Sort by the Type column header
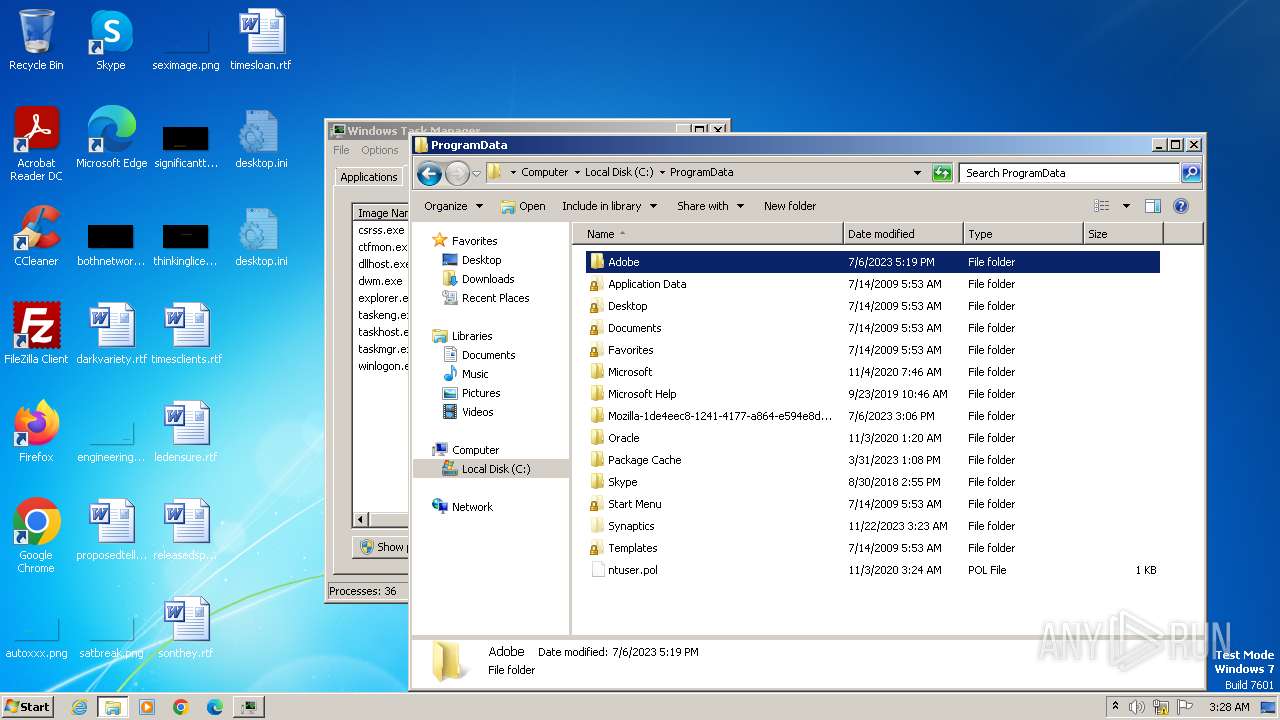The width and height of the screenshot is (1280, 720). point(1023,234)
